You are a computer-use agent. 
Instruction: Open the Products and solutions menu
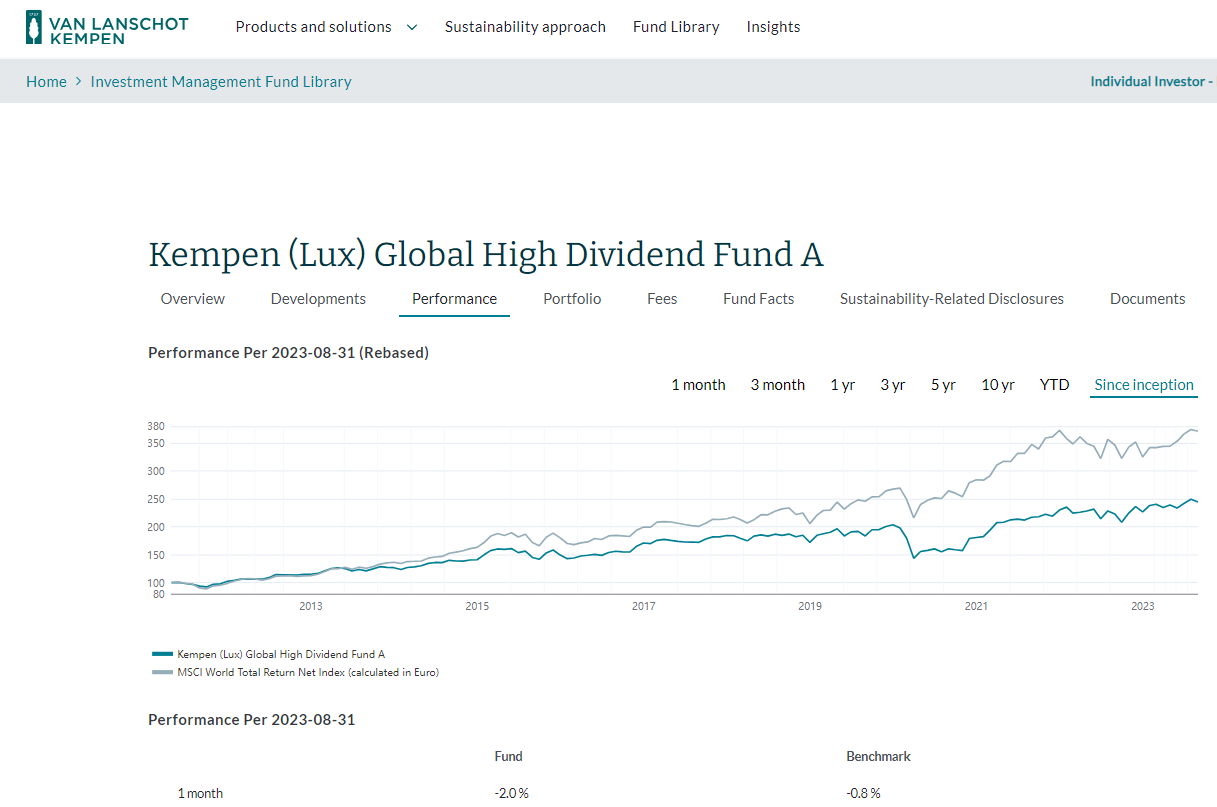(x=313, y=27)
